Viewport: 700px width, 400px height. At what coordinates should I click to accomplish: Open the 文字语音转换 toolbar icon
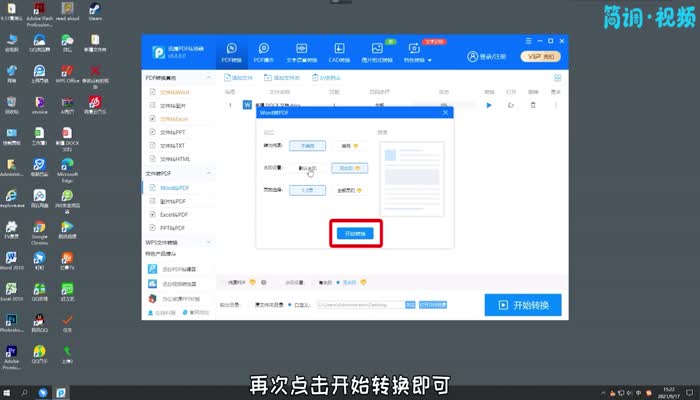(302, 52)
